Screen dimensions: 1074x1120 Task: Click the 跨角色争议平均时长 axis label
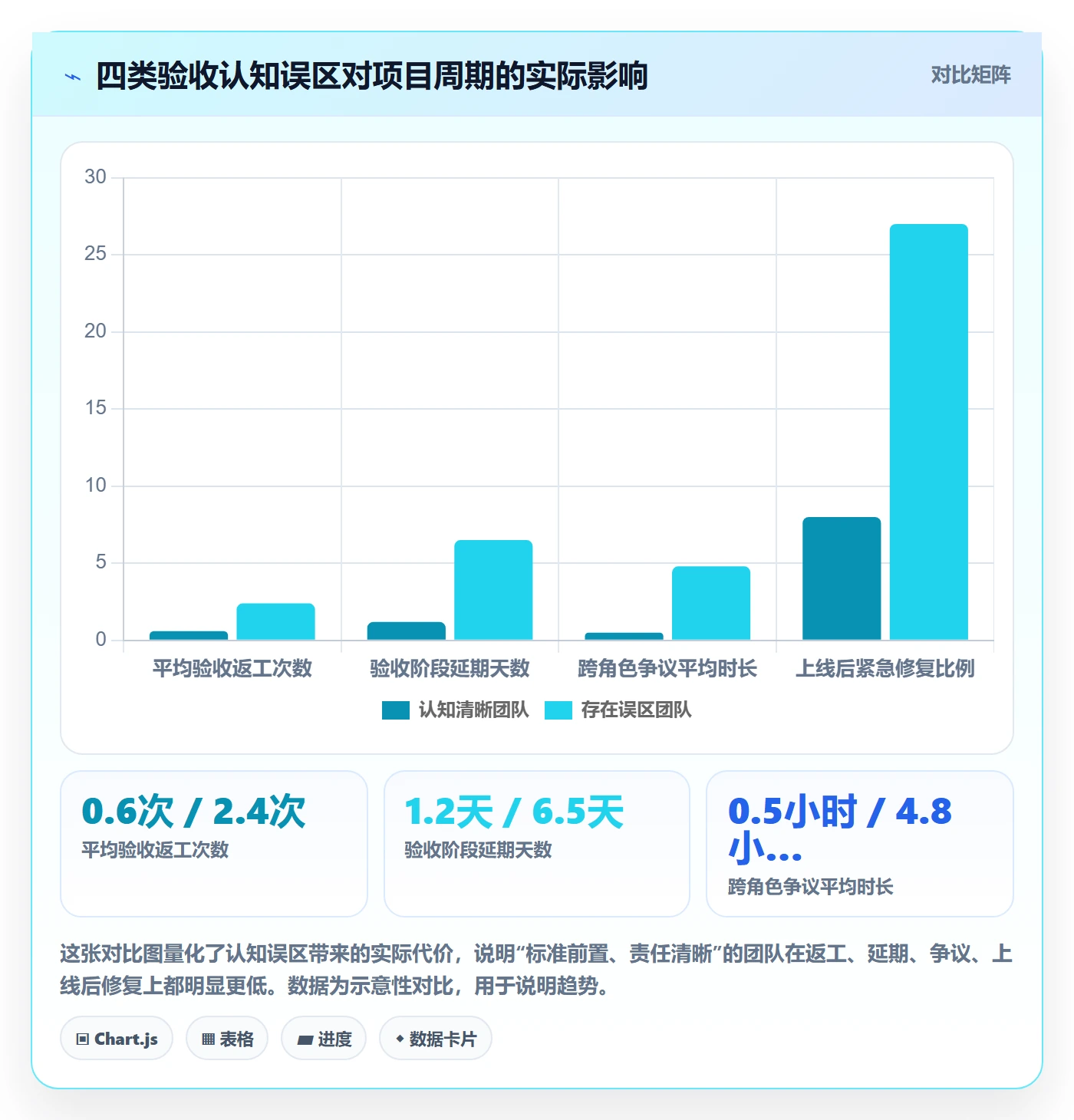point(667,668)
